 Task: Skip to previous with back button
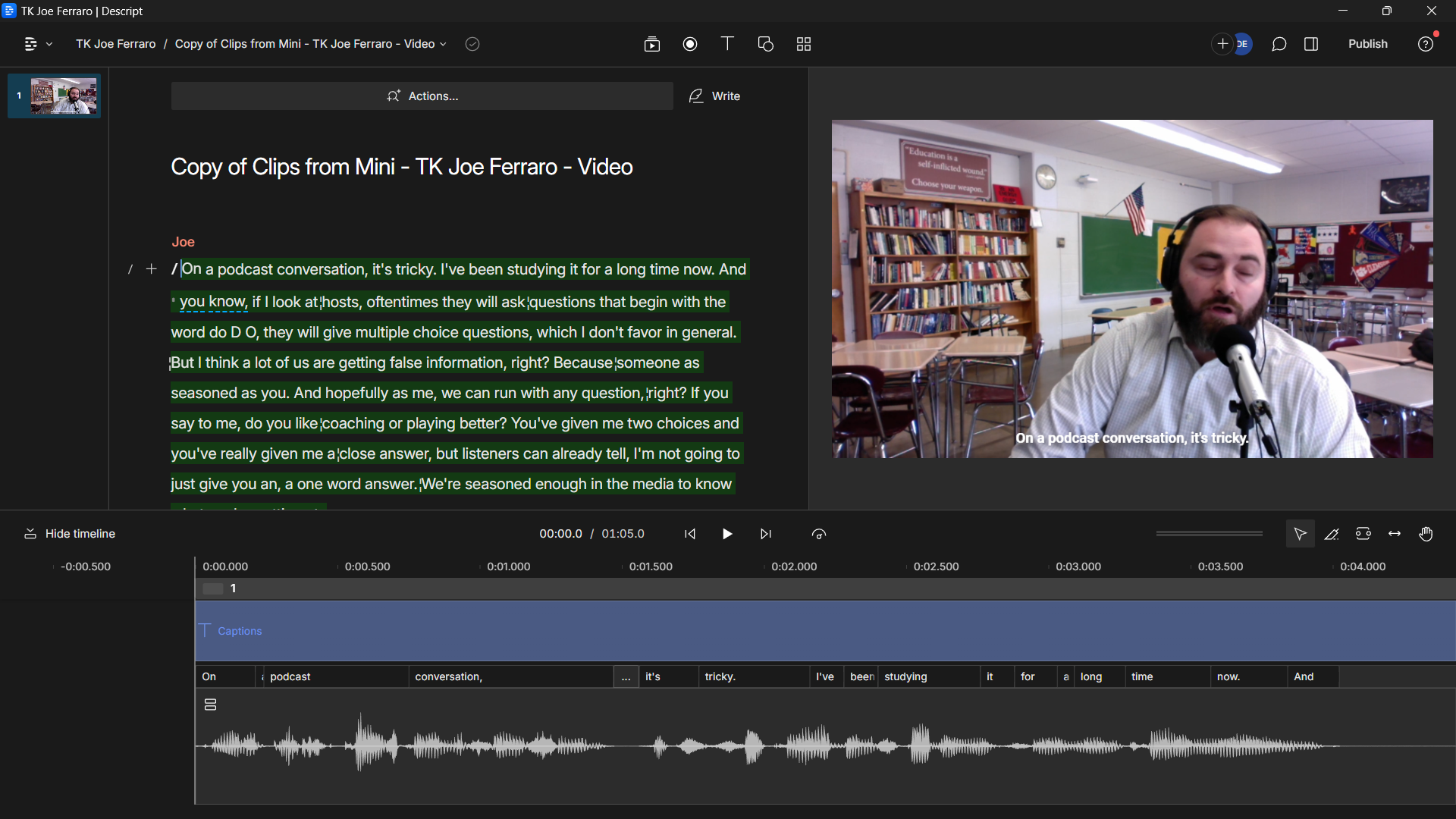pos(690,534)
